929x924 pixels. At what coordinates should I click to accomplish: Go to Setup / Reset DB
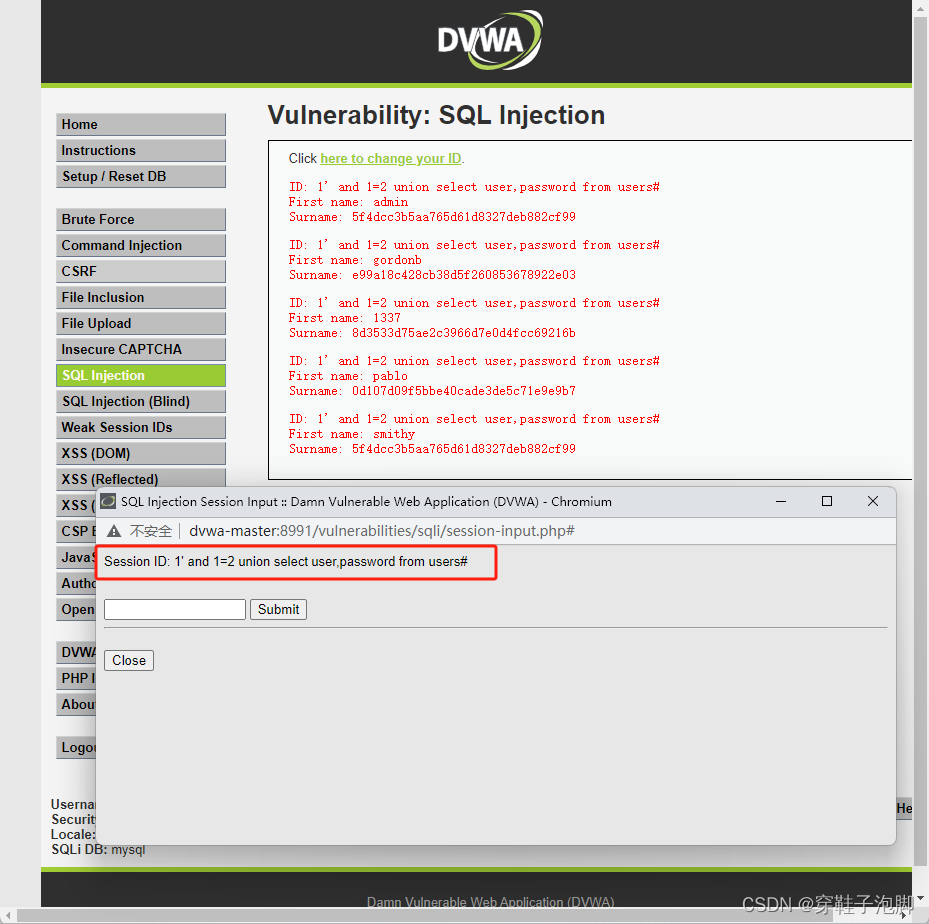pyautogui.click(x=141, y=177)
